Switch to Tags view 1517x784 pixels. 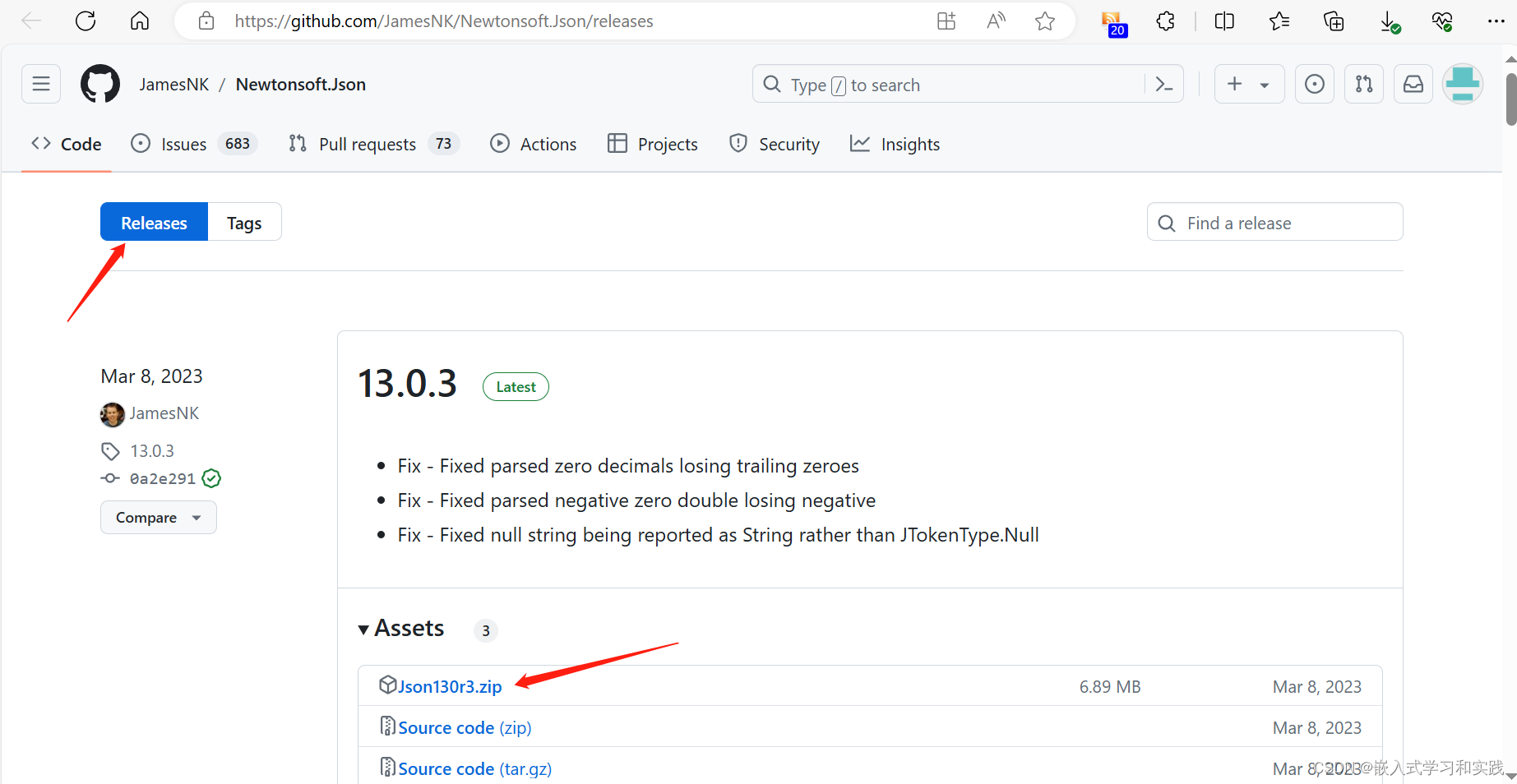(244, 222)
